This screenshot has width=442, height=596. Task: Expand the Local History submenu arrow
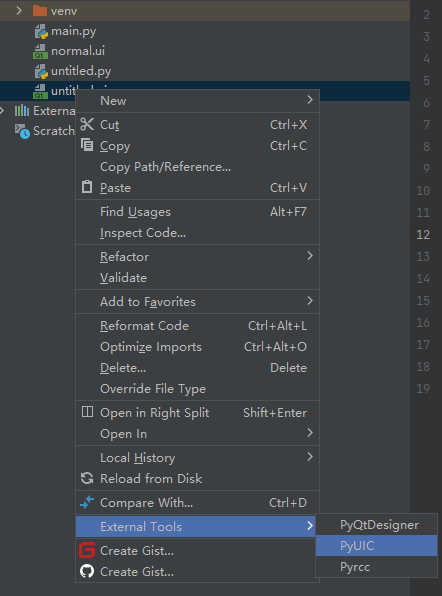point(310,457)
